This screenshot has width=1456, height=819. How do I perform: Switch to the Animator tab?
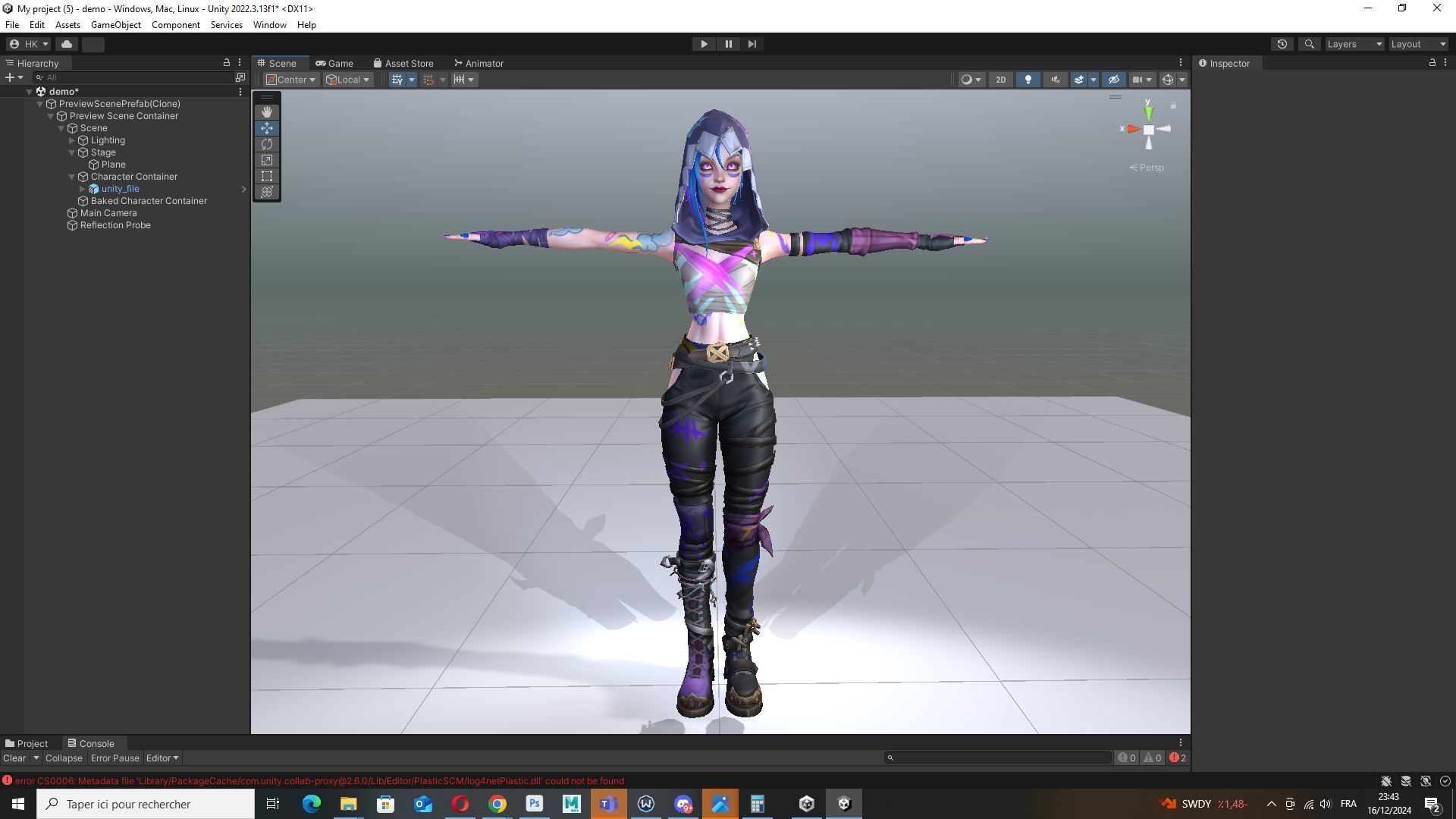[x=479, y=64]
